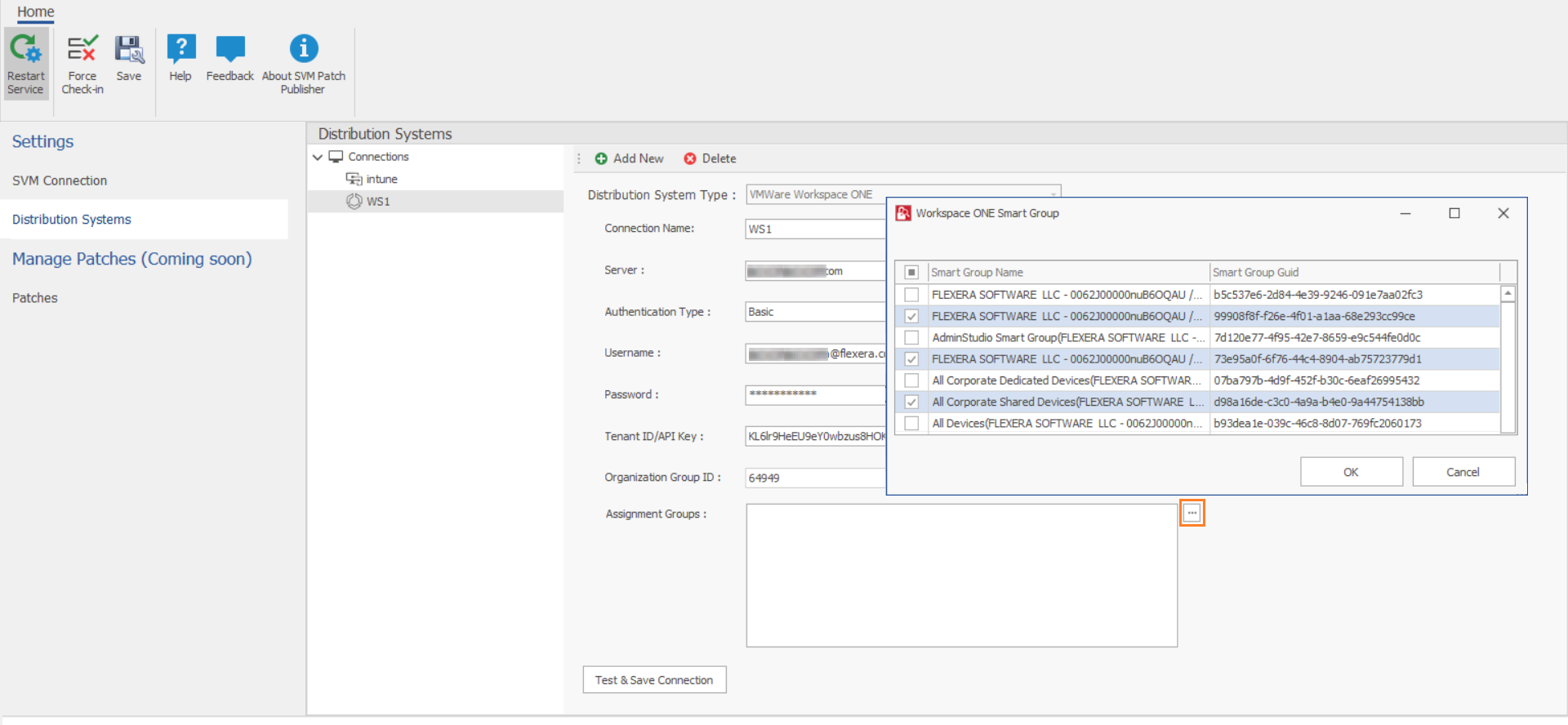The height and width of the screenshot is (725, 1568).
Task: Click the Connections monitor icon
Action: click(x=336, y=156)
